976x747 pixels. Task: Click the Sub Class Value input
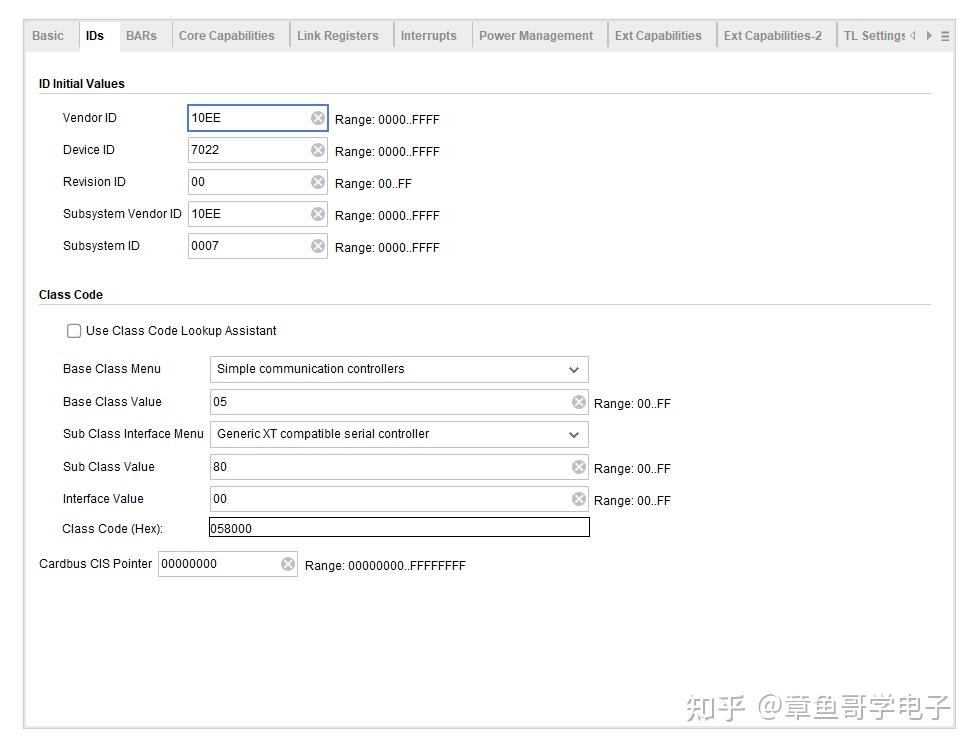(x=390, y=467)
